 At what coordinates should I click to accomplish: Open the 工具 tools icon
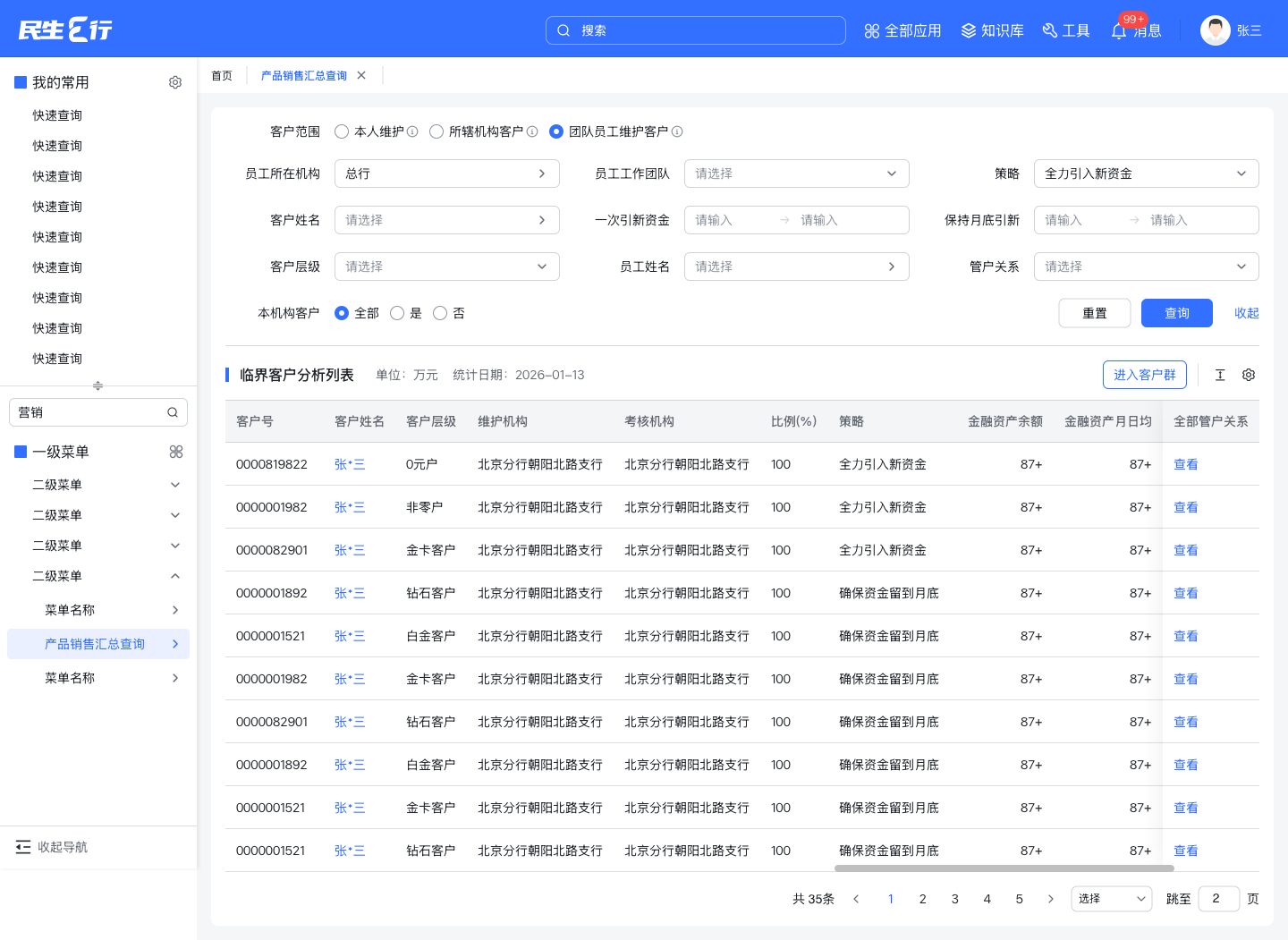coord(1050,30)
